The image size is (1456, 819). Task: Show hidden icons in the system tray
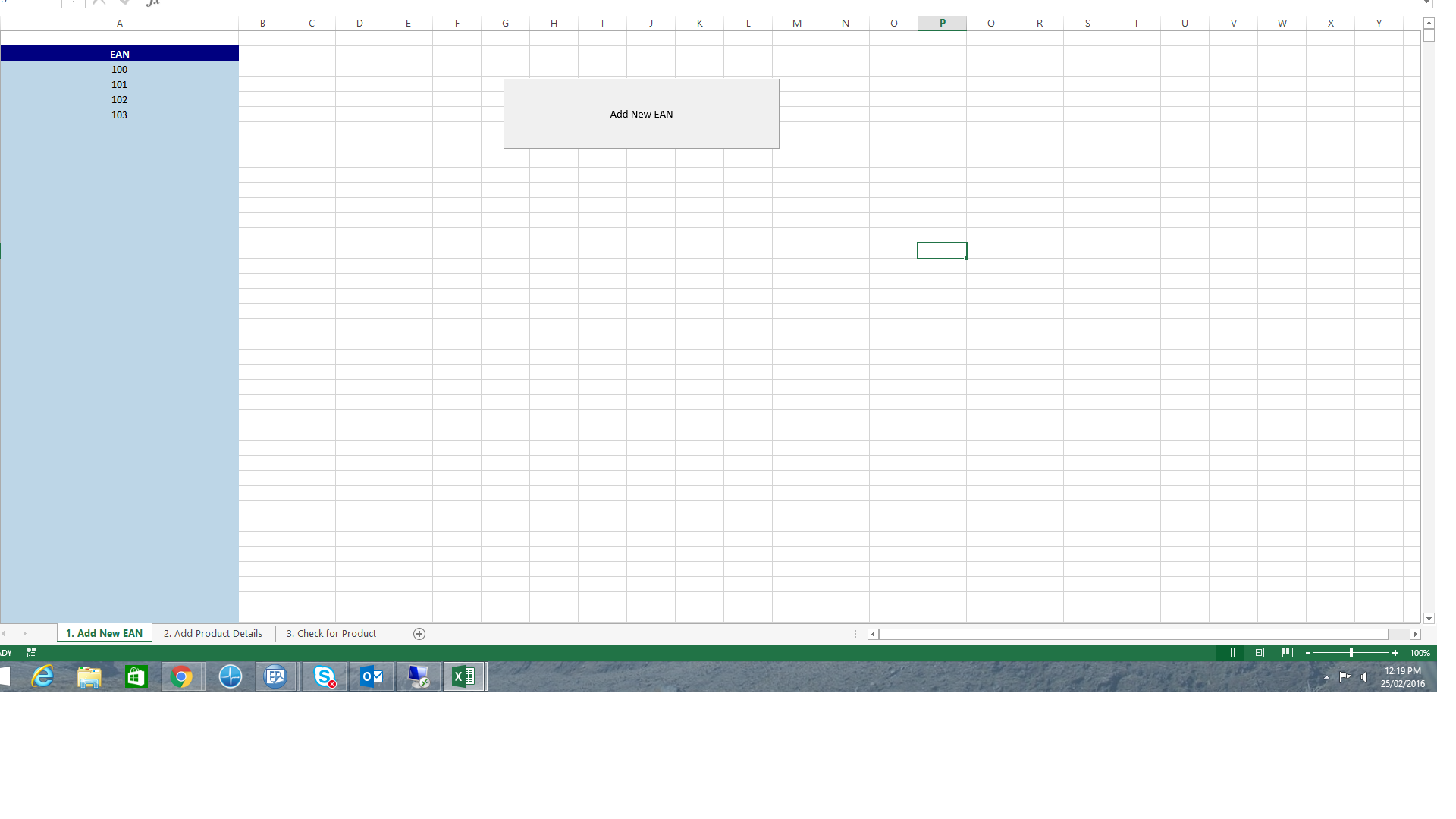(x=1326, y=678)
